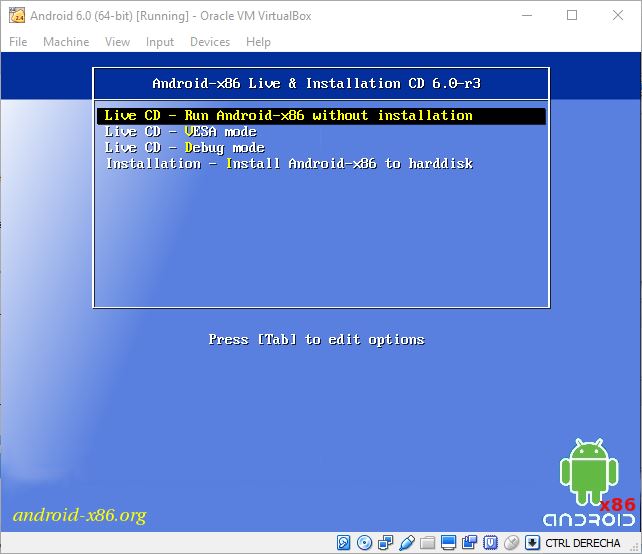Open the Machine menu
Image resolution: width=642 pixels, height=554 pixels.
click(x=66, y=42)
